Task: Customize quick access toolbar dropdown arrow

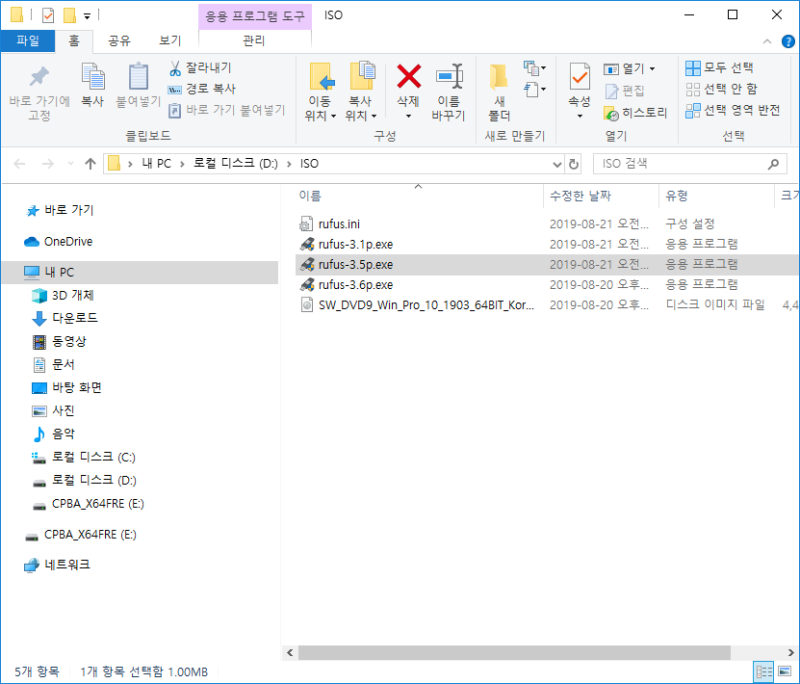Action: (x=87, y=16)
